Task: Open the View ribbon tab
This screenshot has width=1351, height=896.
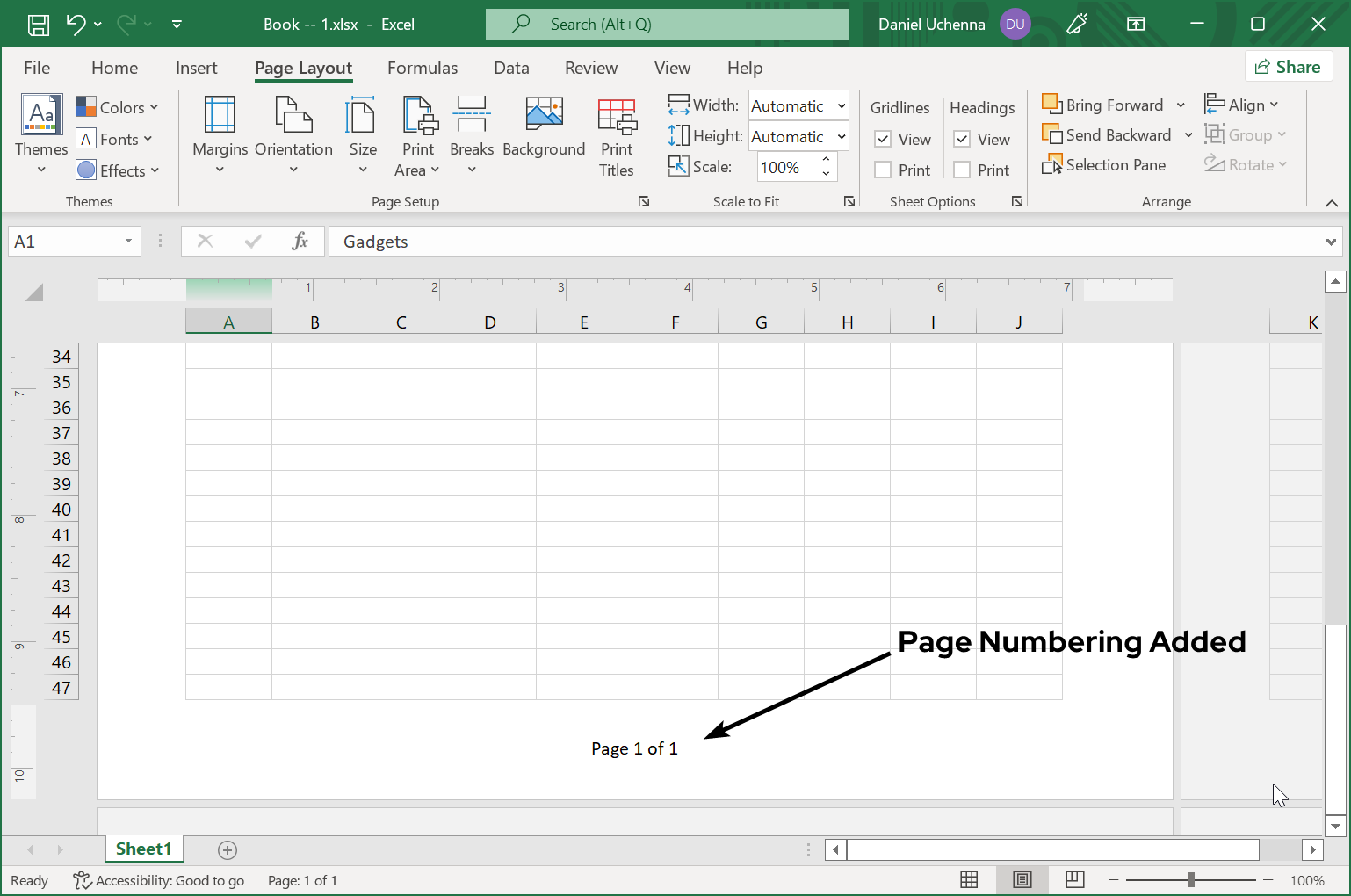Action: (x=672, y=68)
